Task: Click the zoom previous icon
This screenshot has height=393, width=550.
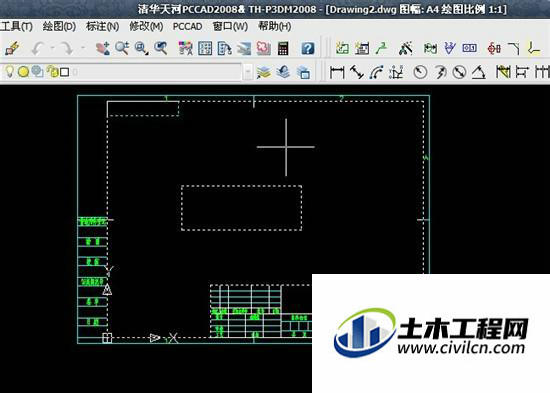Action: click(161, 48)
